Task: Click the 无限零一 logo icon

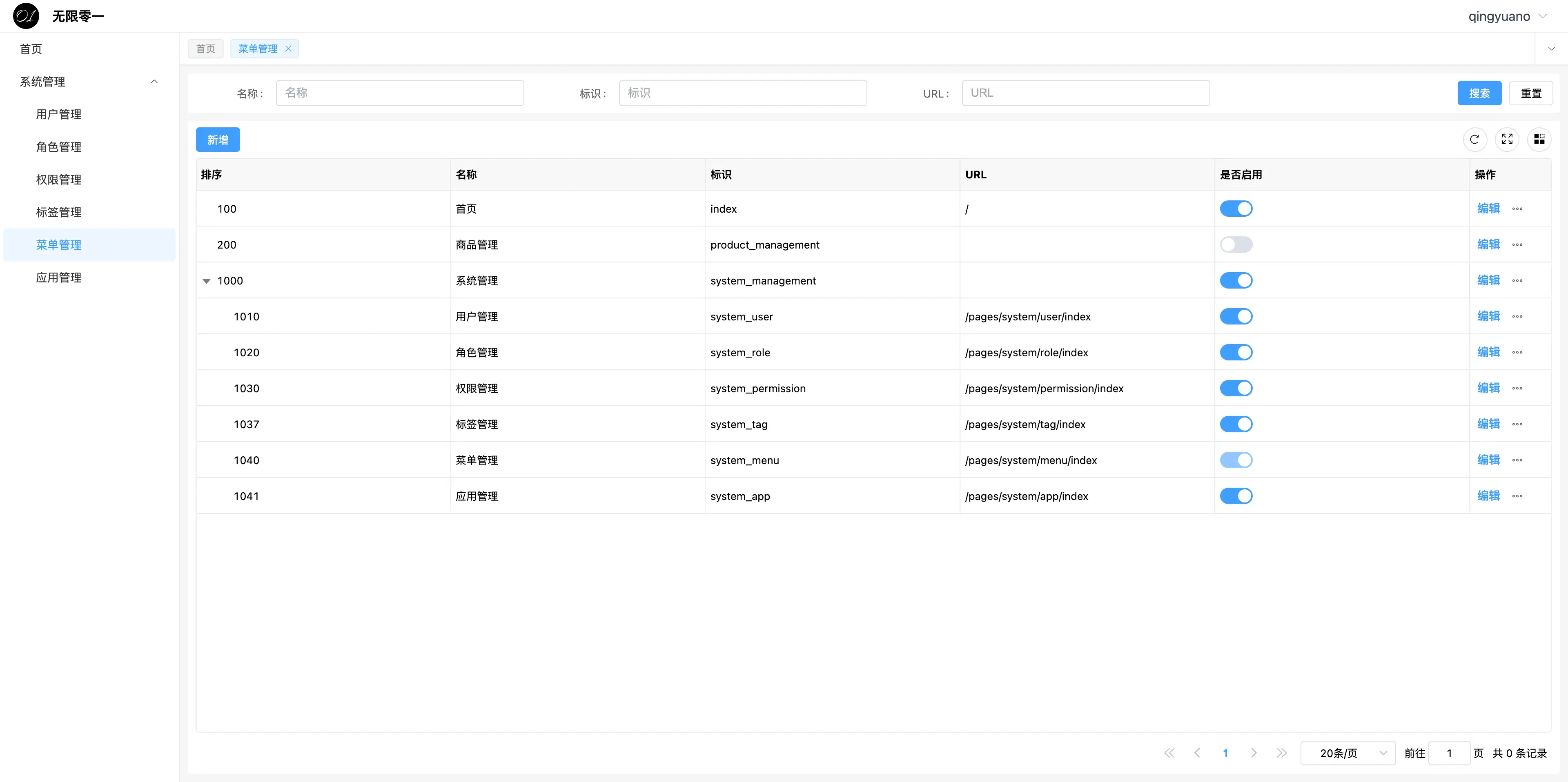Action: 26,16
